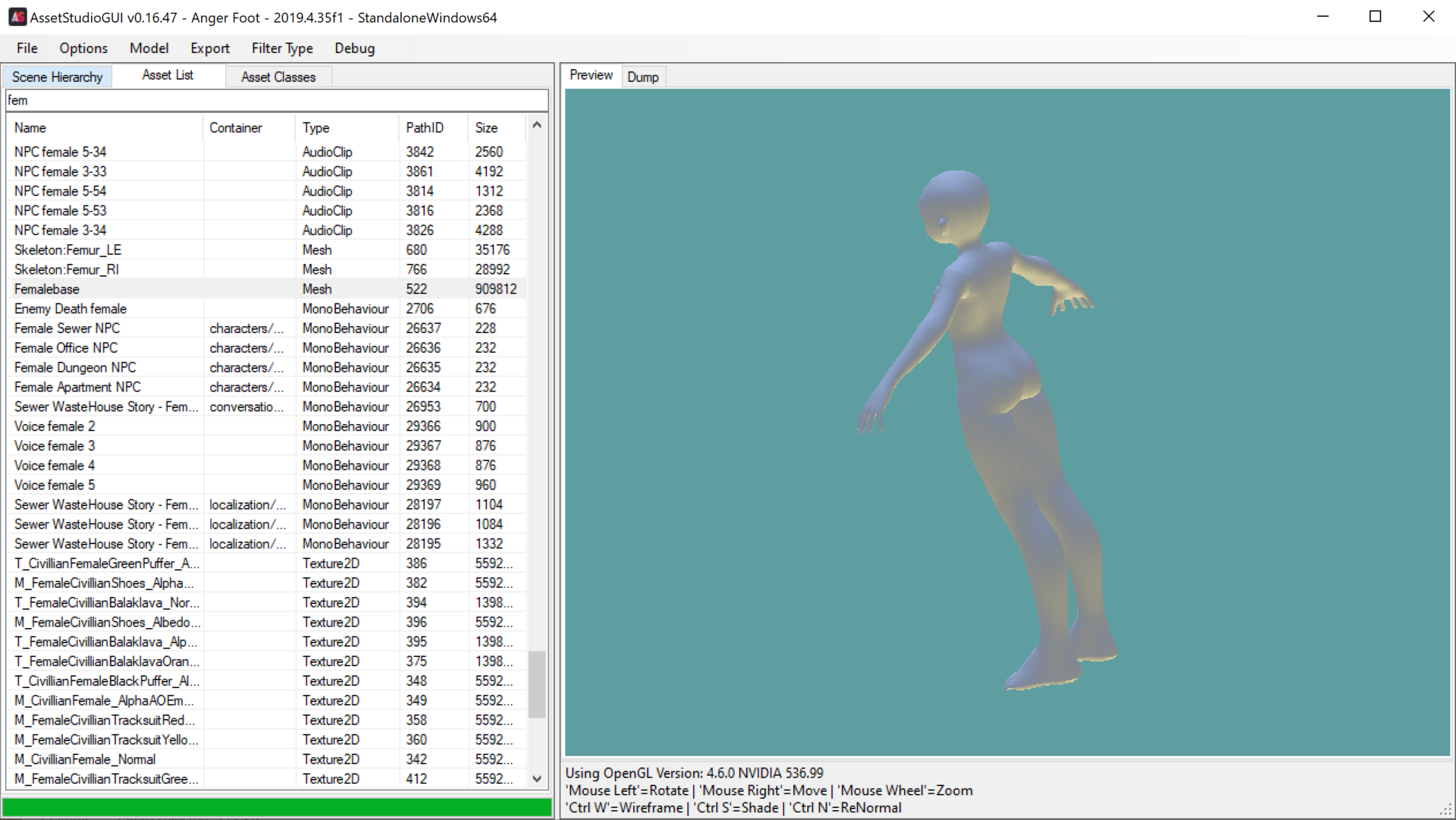The height and width of the screenshot is (820, 1456).
Task: Switch to the Dump tab
Action: [x=643, y=77]
